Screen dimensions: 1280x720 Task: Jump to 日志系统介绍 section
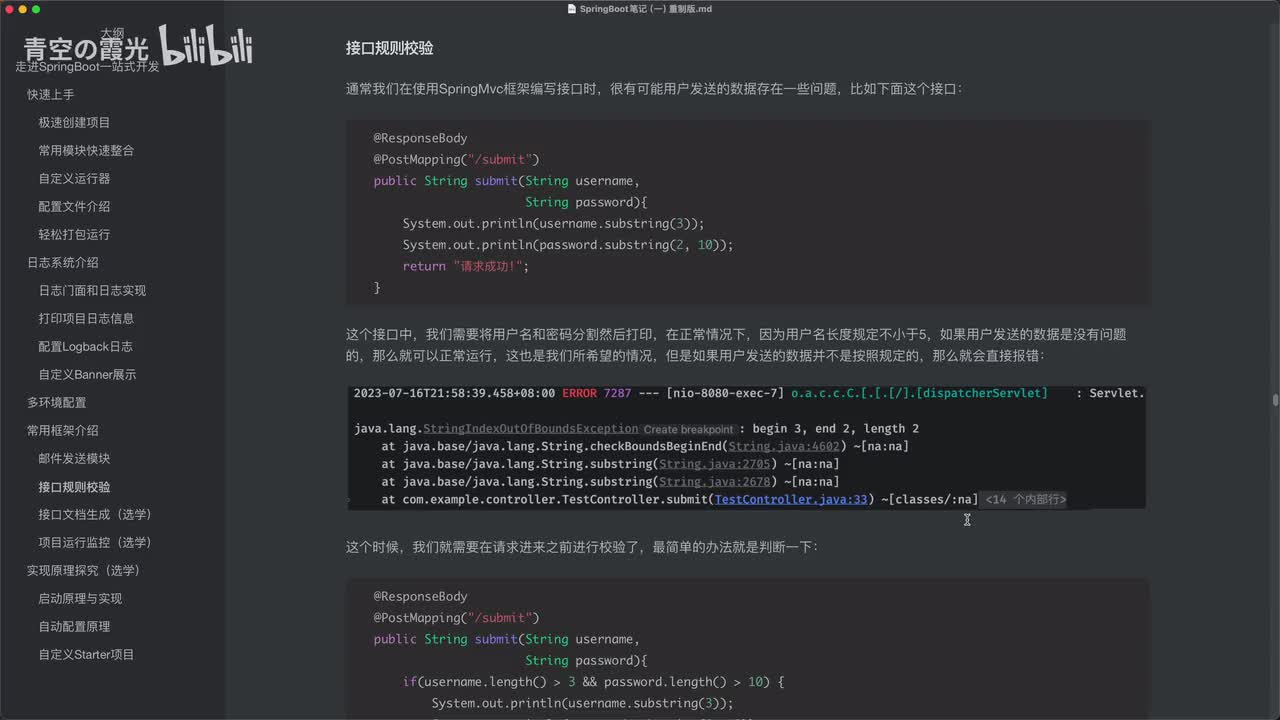(62, 262)
